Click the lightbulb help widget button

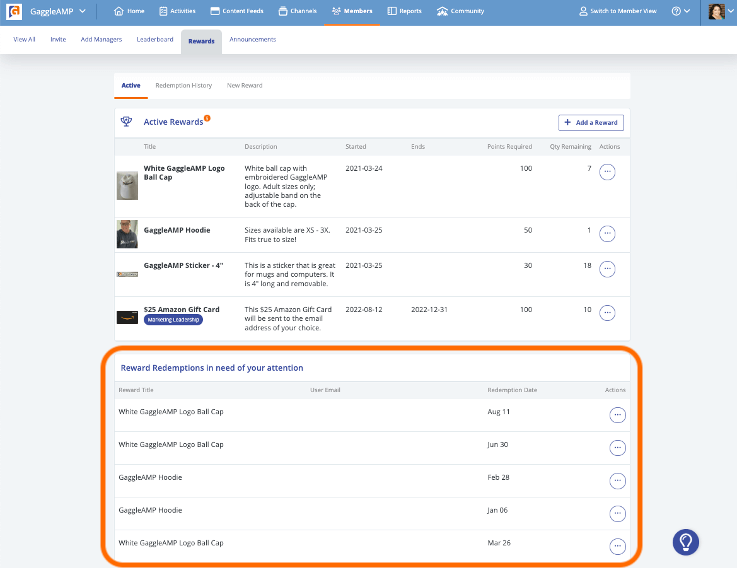pyautogui.click(x=686, y=542)
